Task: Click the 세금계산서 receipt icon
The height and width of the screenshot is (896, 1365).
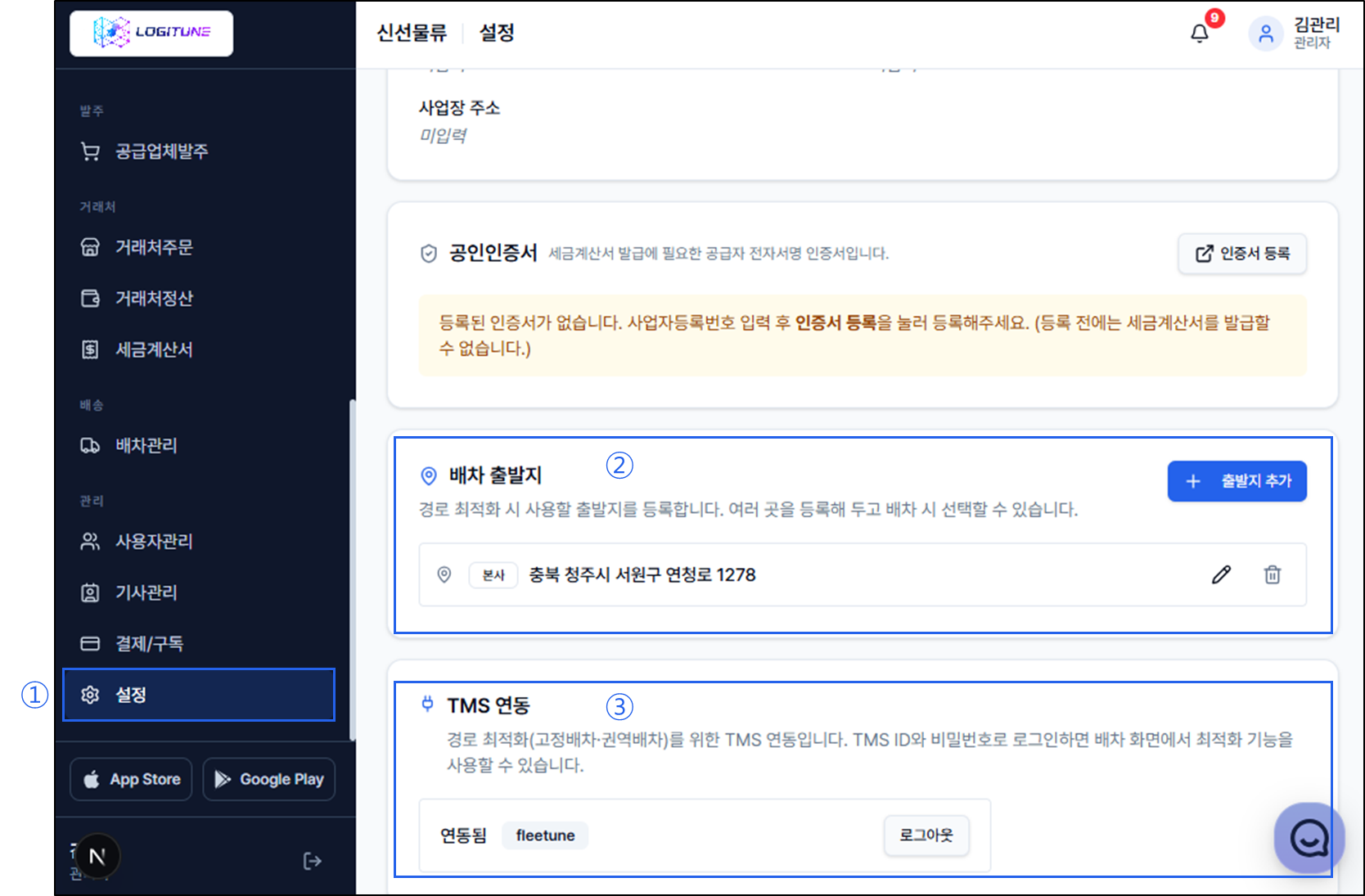Action: pyautogui.click(x=90, y=349)
